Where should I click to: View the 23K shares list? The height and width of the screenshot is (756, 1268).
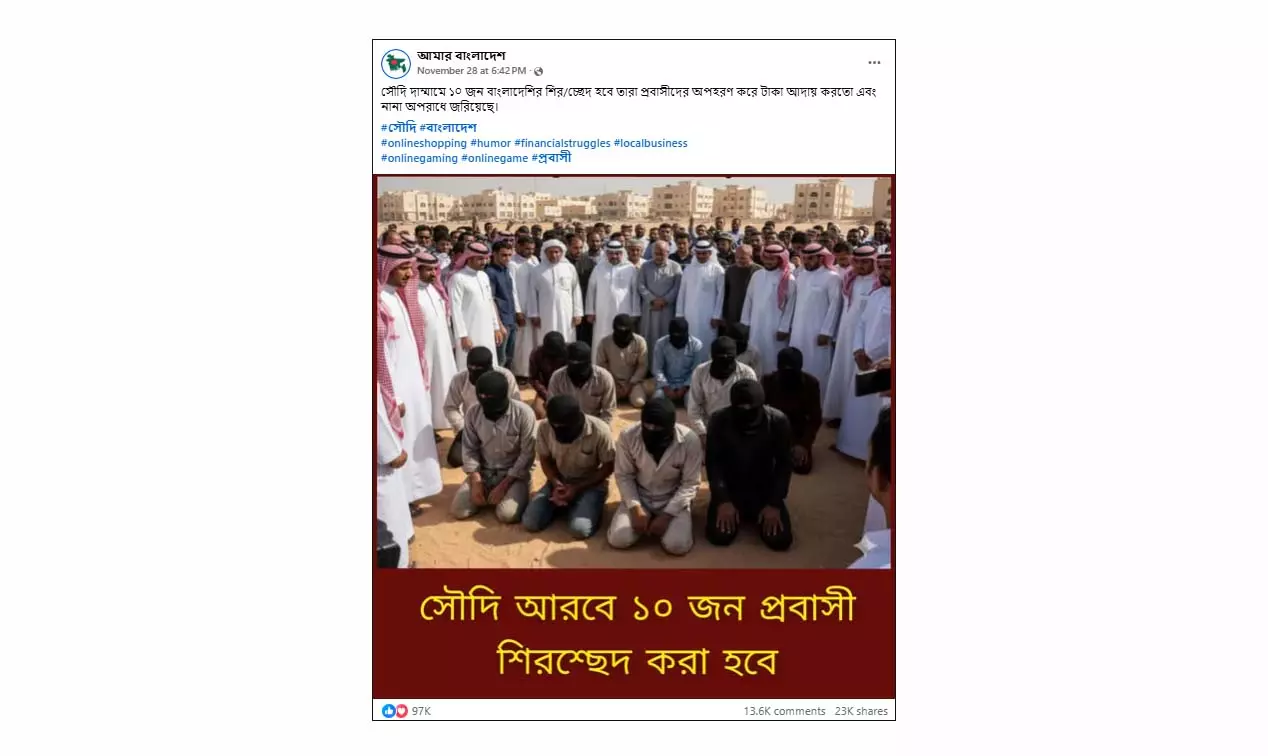860,711
